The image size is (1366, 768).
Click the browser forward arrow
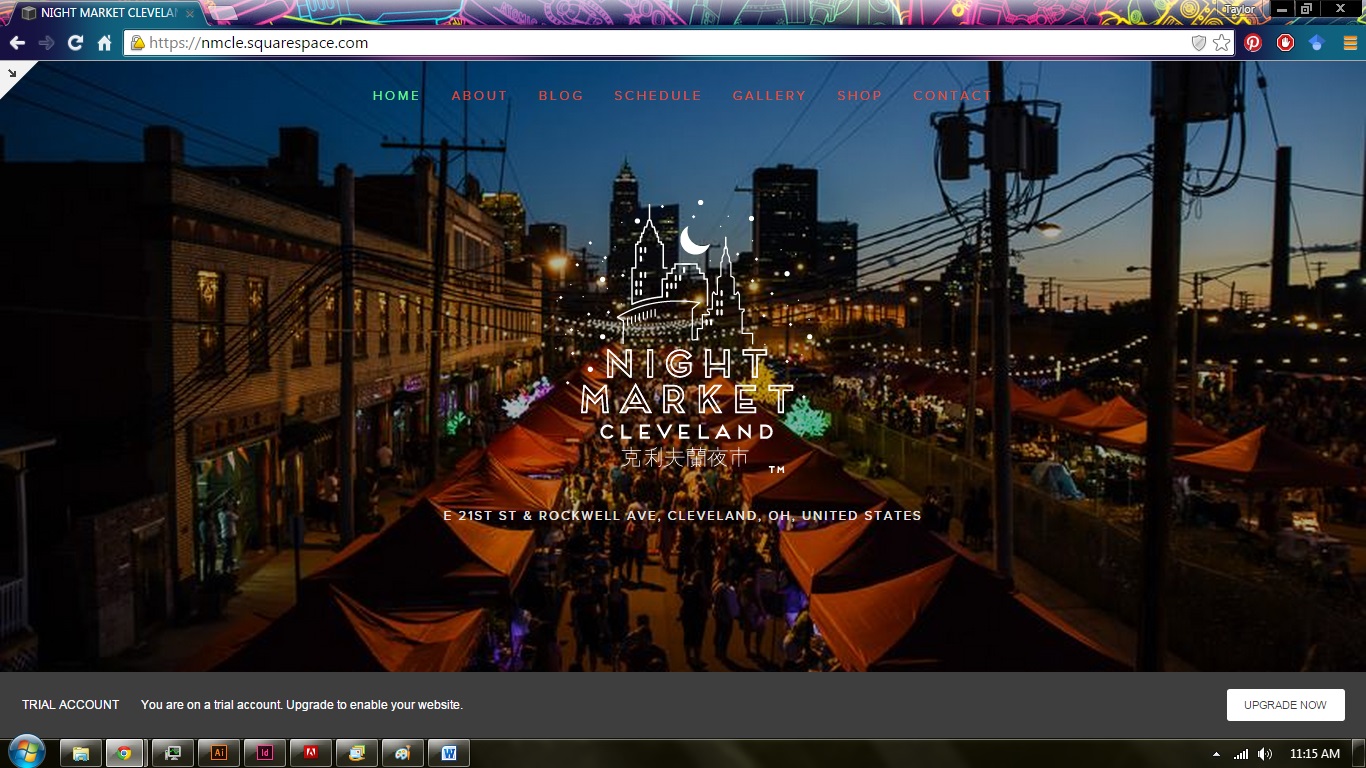[x=46, y=43]
